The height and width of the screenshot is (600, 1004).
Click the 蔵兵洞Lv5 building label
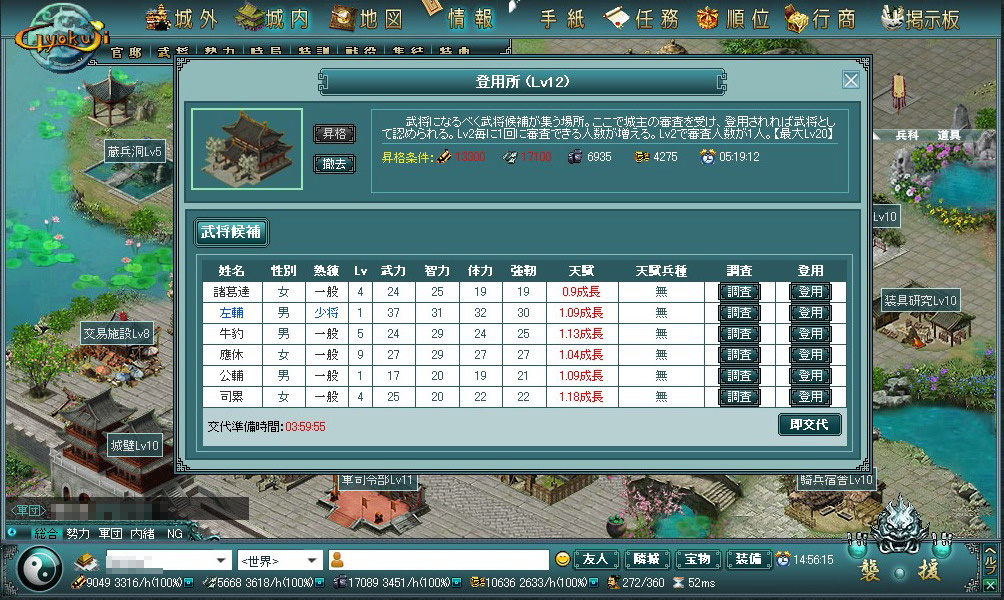pyautogui.click(x=134, y=152)
